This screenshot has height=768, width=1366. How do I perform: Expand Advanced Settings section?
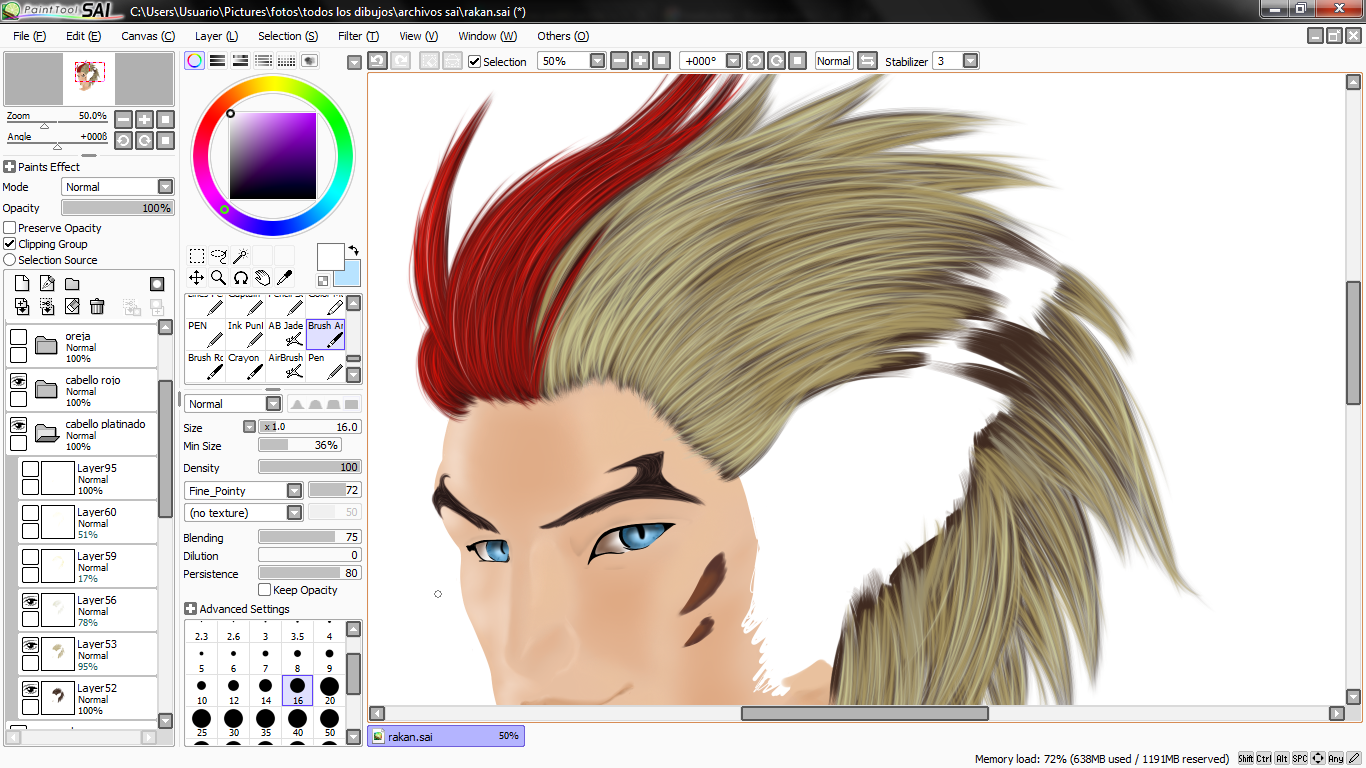(x=190, y=609)
